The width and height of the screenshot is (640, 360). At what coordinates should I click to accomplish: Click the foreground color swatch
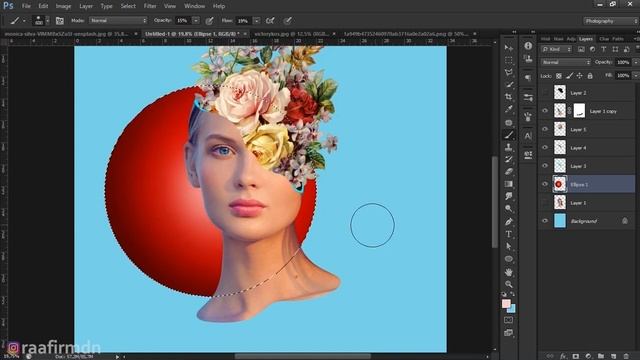(506, 303)
